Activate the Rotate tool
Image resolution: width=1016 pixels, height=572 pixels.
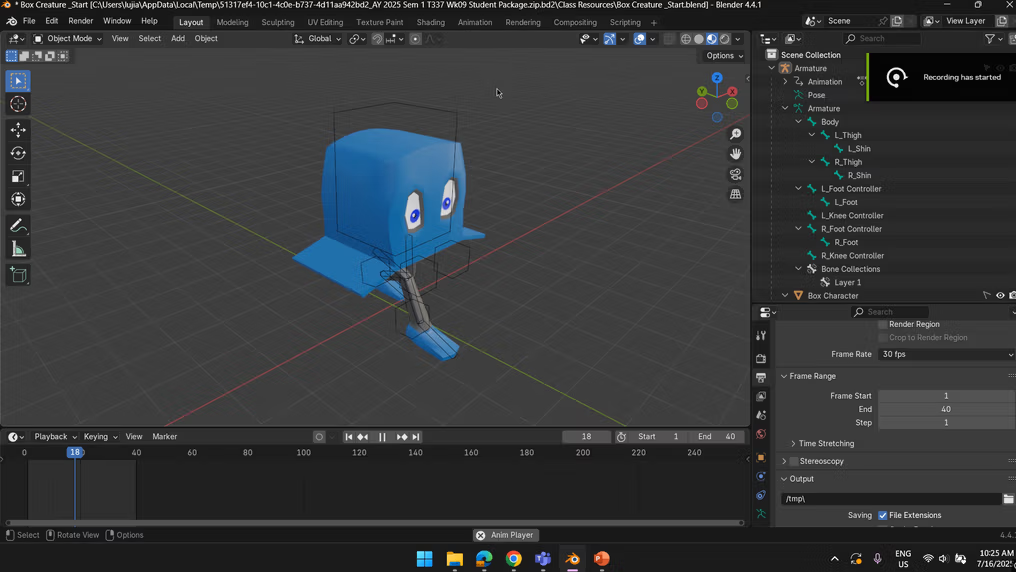click(18, 153)
